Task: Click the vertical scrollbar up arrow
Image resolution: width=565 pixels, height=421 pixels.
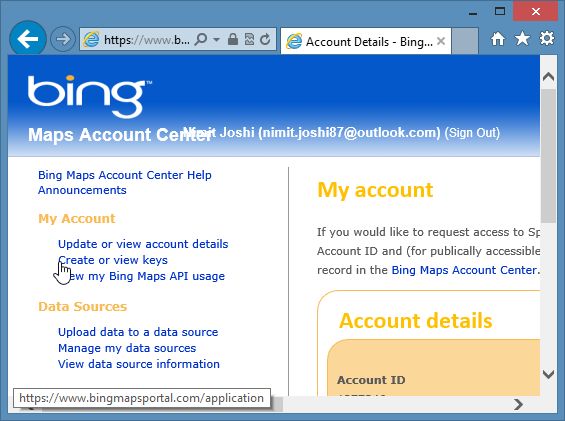Action: coord(548,77)
